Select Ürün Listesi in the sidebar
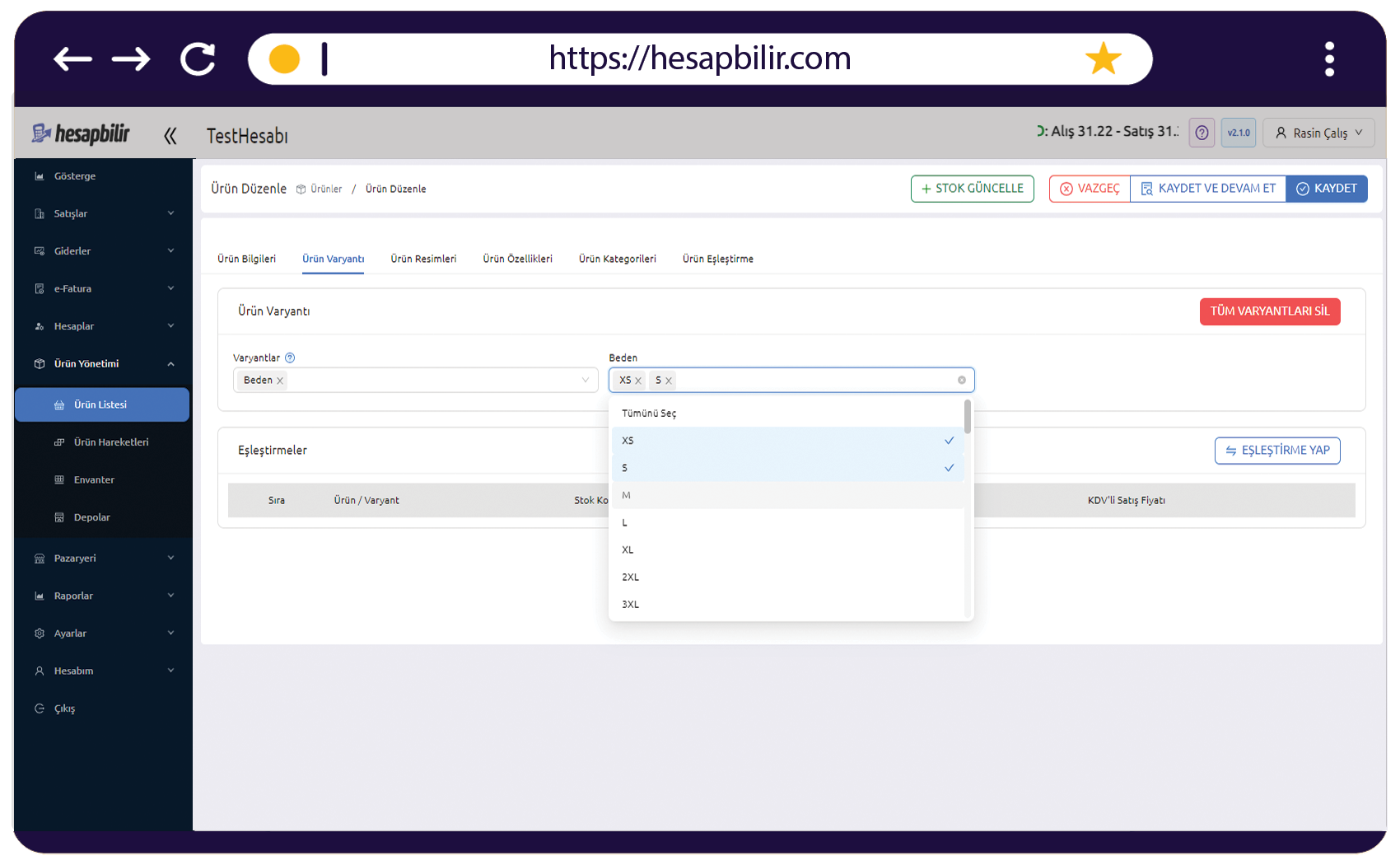 [102, 404]
